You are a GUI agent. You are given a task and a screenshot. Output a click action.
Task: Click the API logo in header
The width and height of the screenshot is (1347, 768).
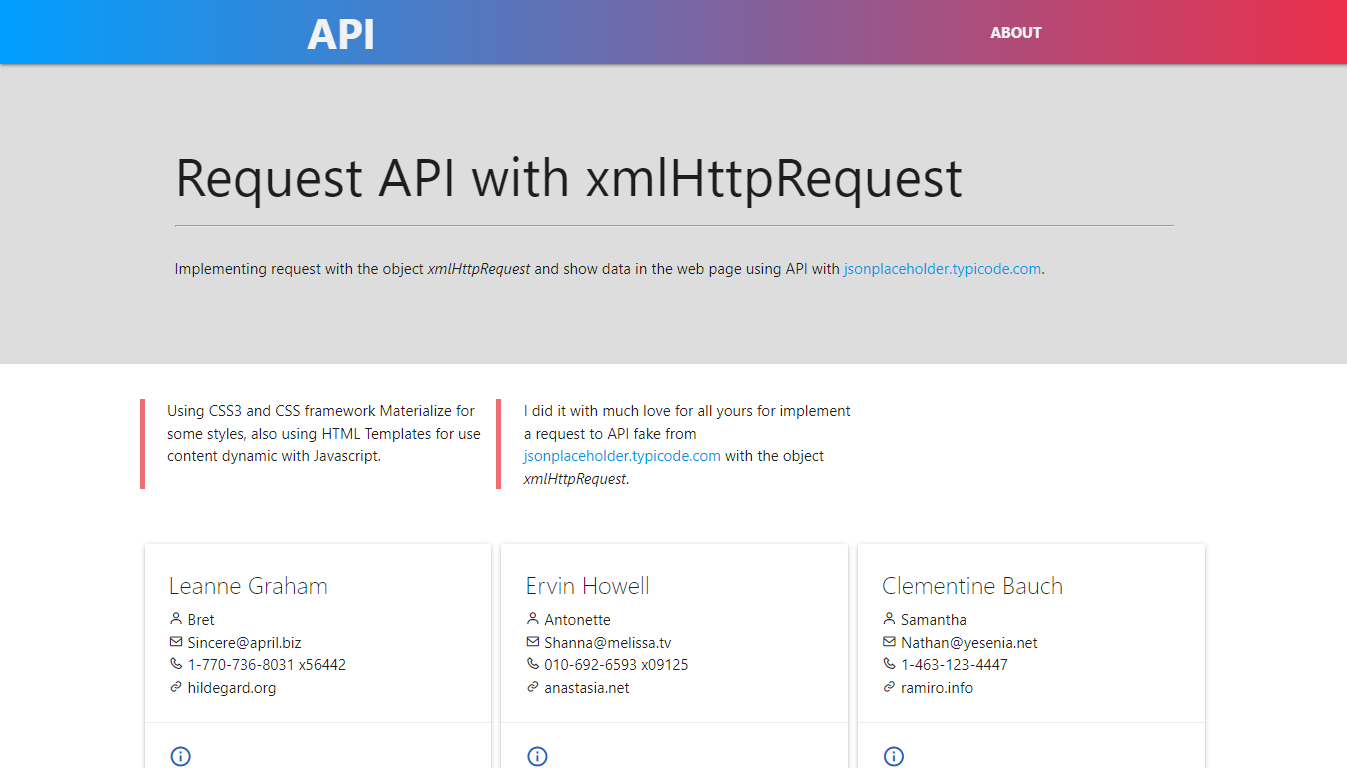(x=341, y=34)
